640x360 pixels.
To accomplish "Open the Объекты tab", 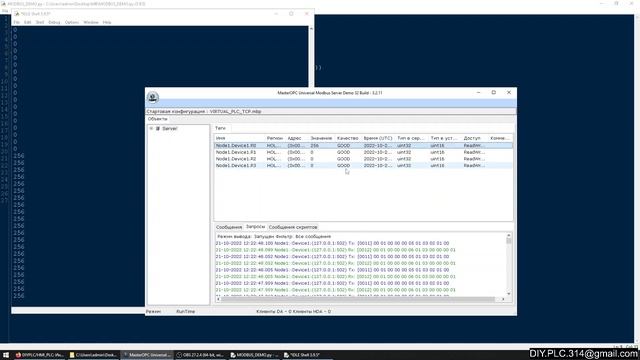I will click(158, 119).
